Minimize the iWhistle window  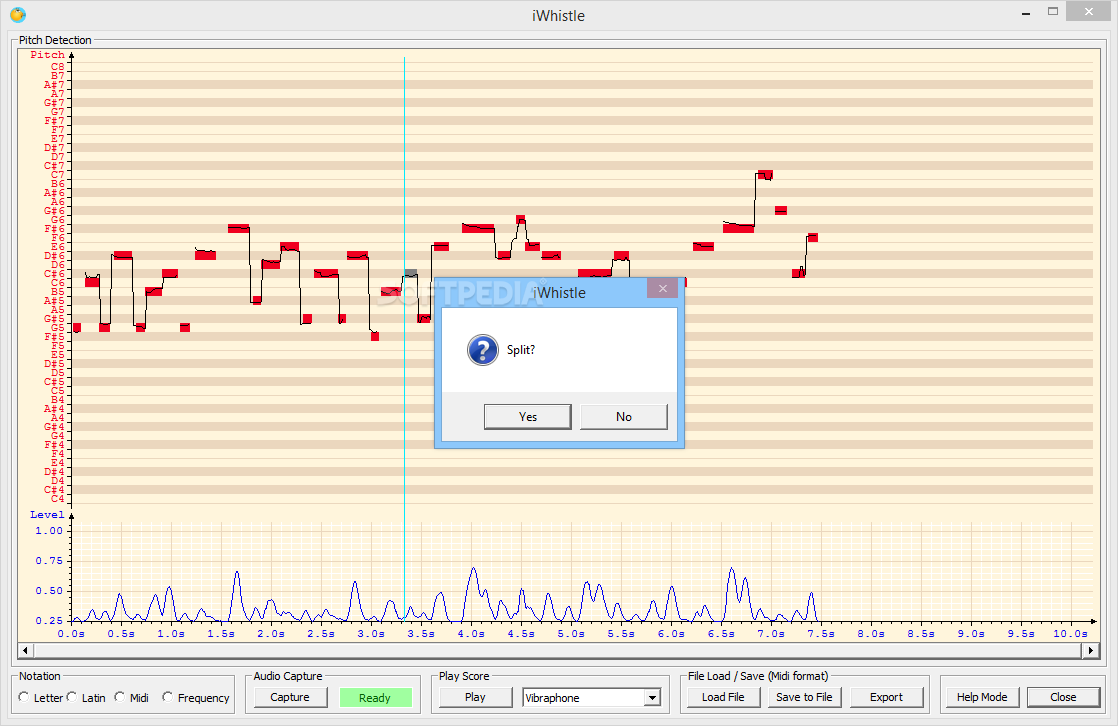[x=1026, y=14]
